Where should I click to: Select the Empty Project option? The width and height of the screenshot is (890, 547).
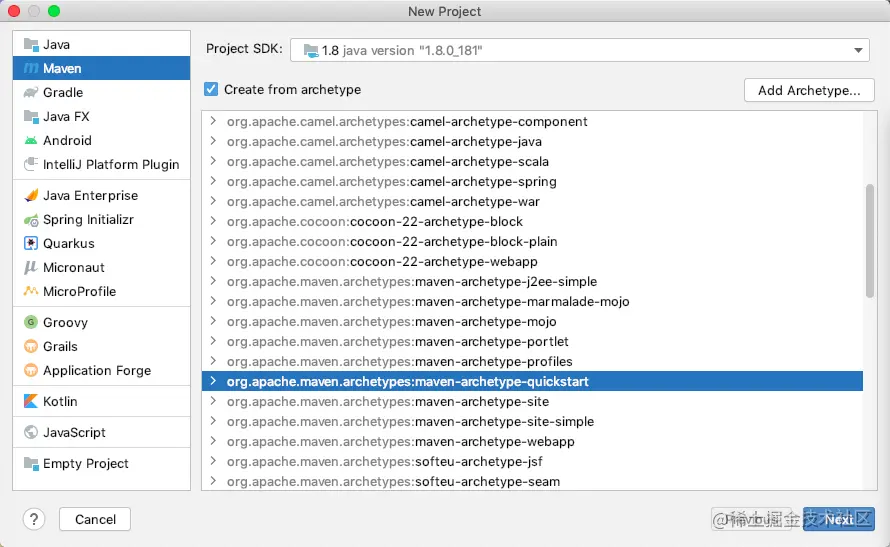click(x=85, y=464)
